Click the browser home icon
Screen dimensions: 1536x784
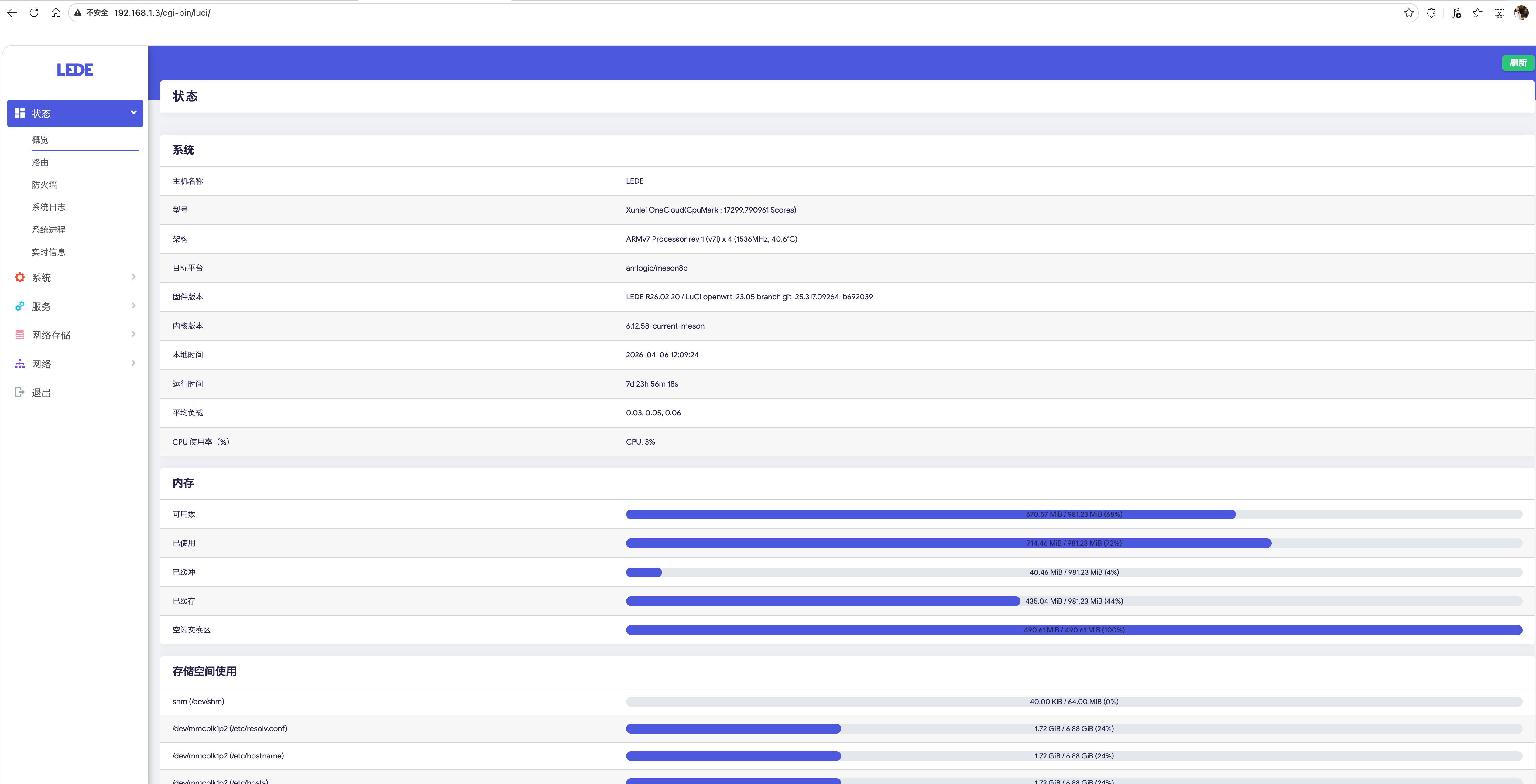coord(56,12)
